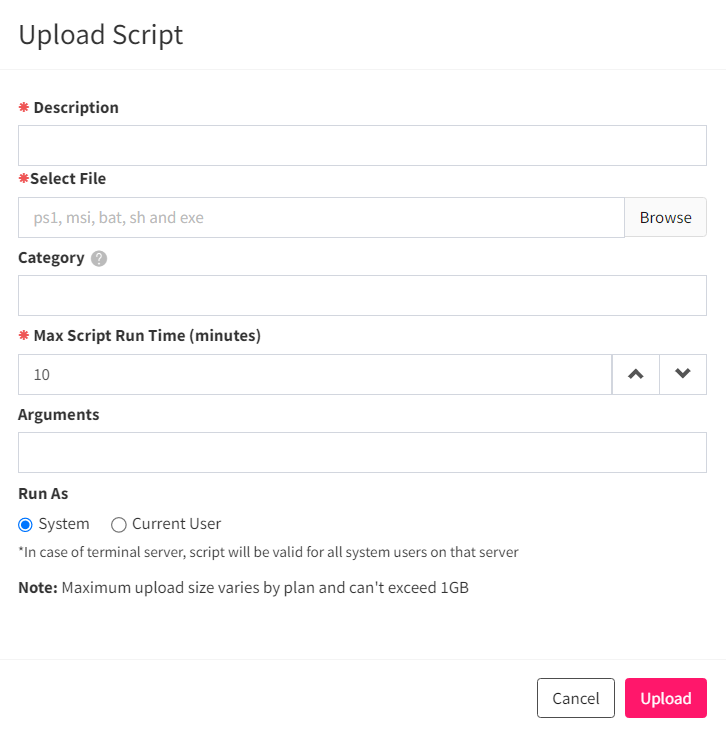Click the Arguments label text

(x=59, y=415)
